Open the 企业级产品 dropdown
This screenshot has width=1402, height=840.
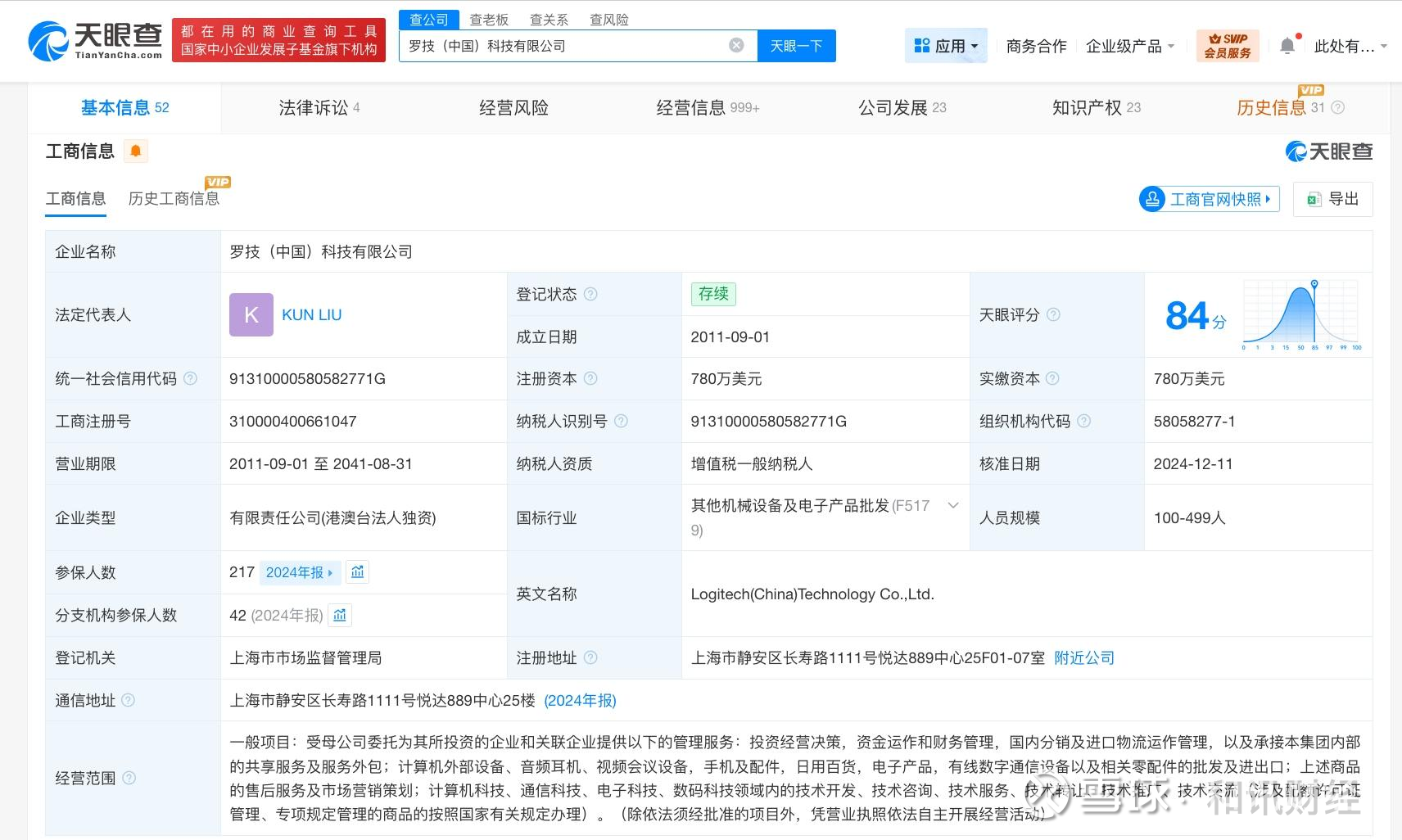pyautogui.click(x=1129, y=46)
